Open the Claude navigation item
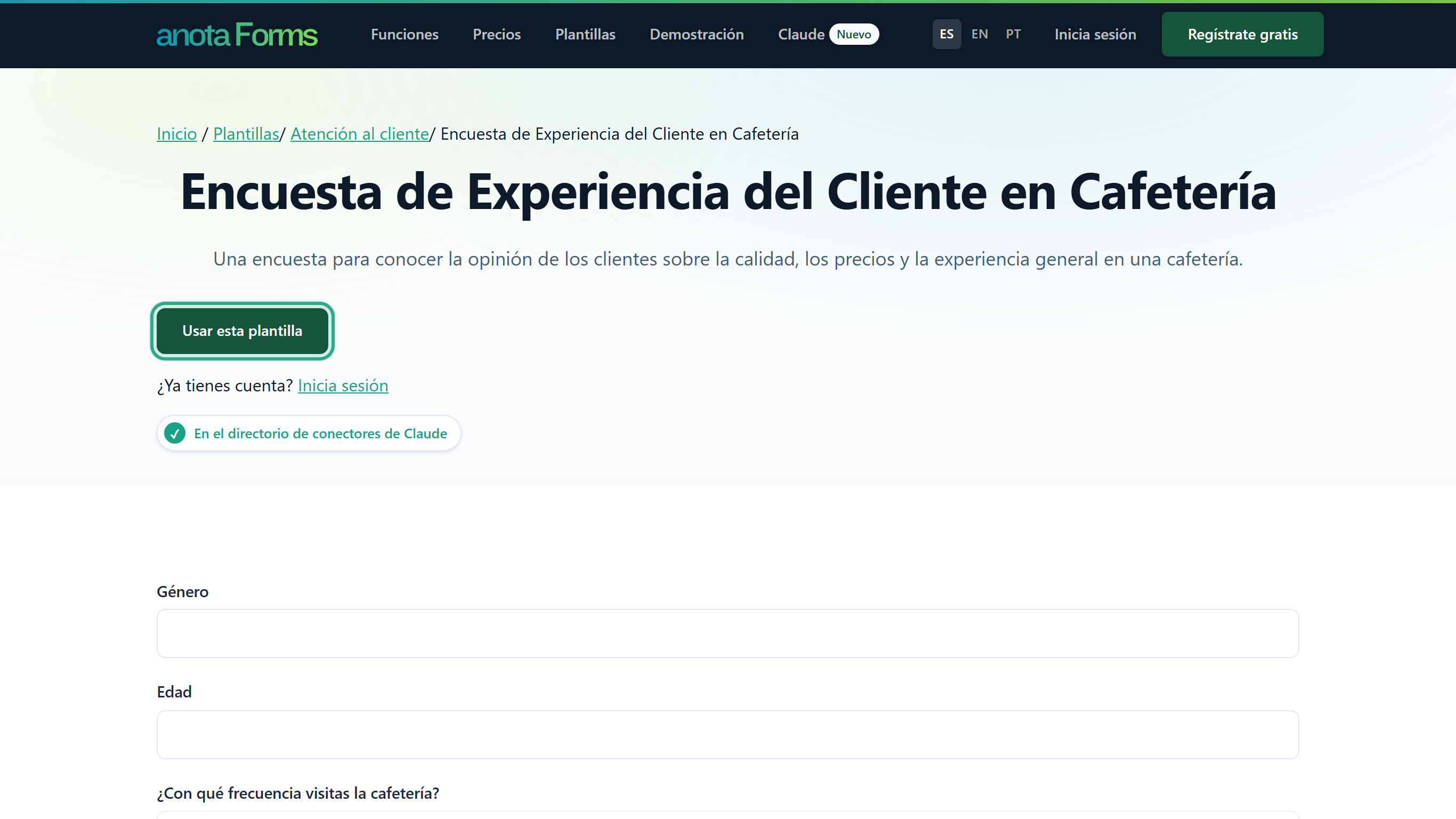 801,34
